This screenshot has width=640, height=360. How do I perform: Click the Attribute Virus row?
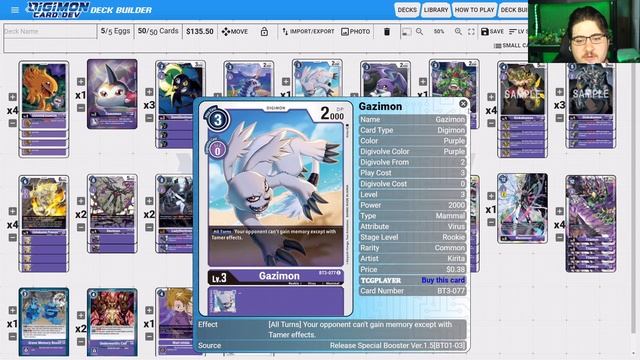(412, 227)
